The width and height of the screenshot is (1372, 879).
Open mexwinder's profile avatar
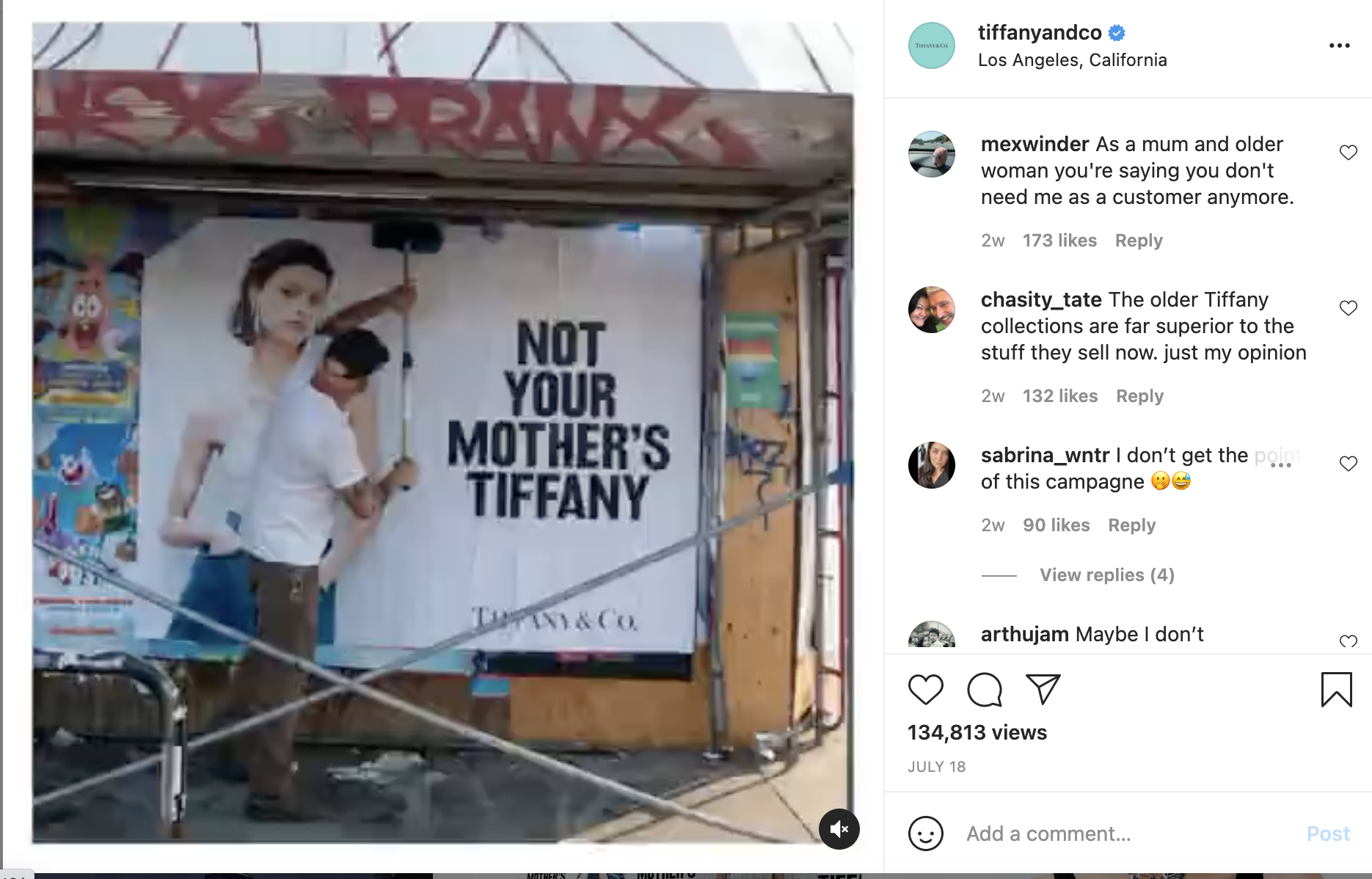(931, 154)
